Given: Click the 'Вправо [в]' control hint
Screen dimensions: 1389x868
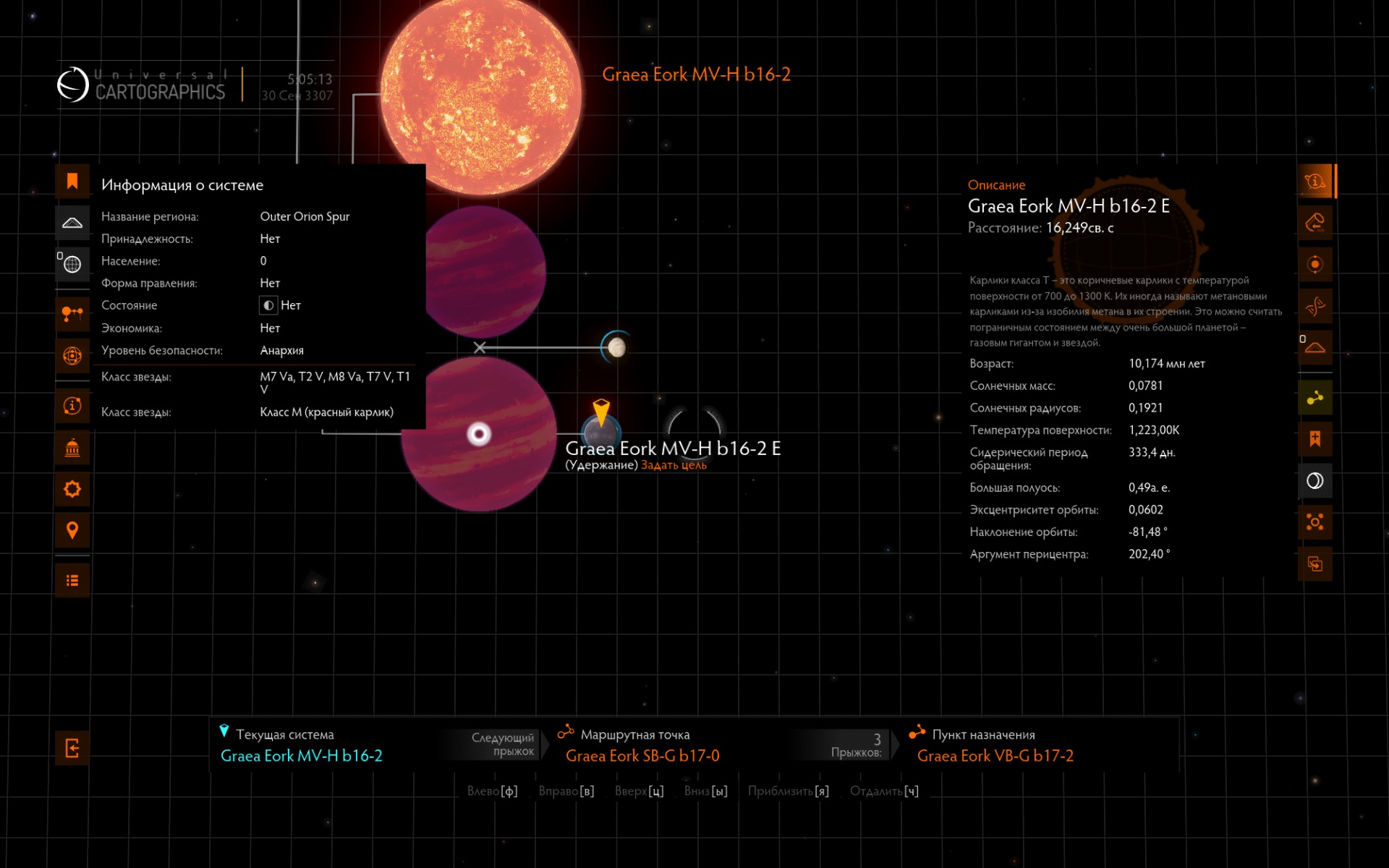Looking at the screenshot, I should click(x=566, y=791).
